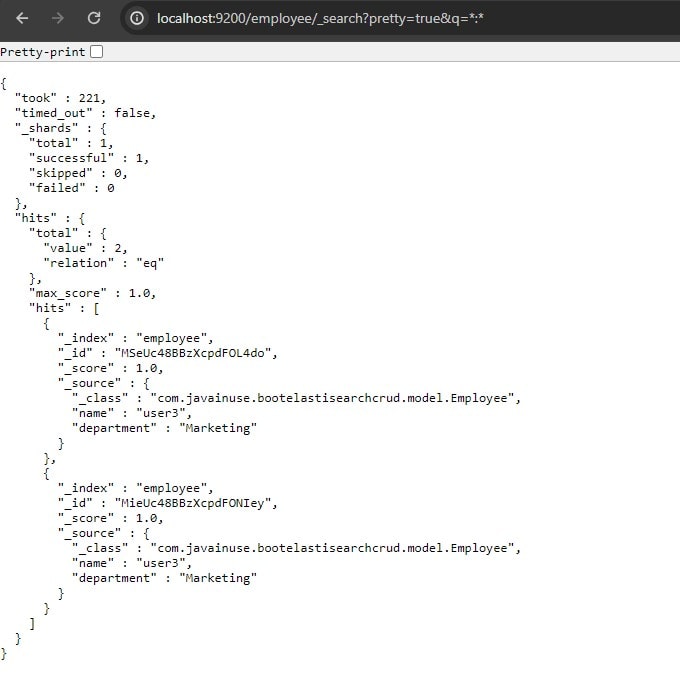
Task: Click the first hit's "department" : "Marketing"
Action: pyautogui.click(x=164, y=428)
